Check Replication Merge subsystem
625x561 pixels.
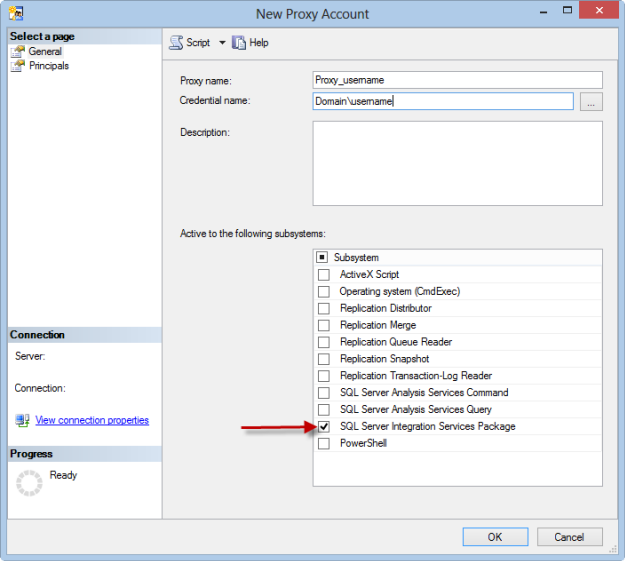pos(324,325)
